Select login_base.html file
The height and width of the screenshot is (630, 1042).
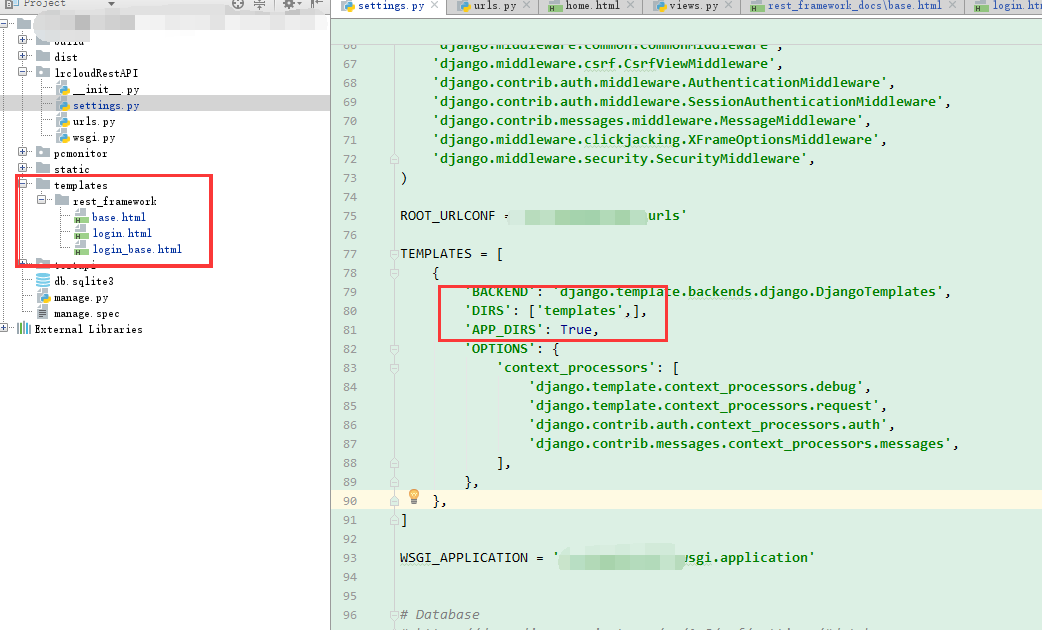(136, 249)
